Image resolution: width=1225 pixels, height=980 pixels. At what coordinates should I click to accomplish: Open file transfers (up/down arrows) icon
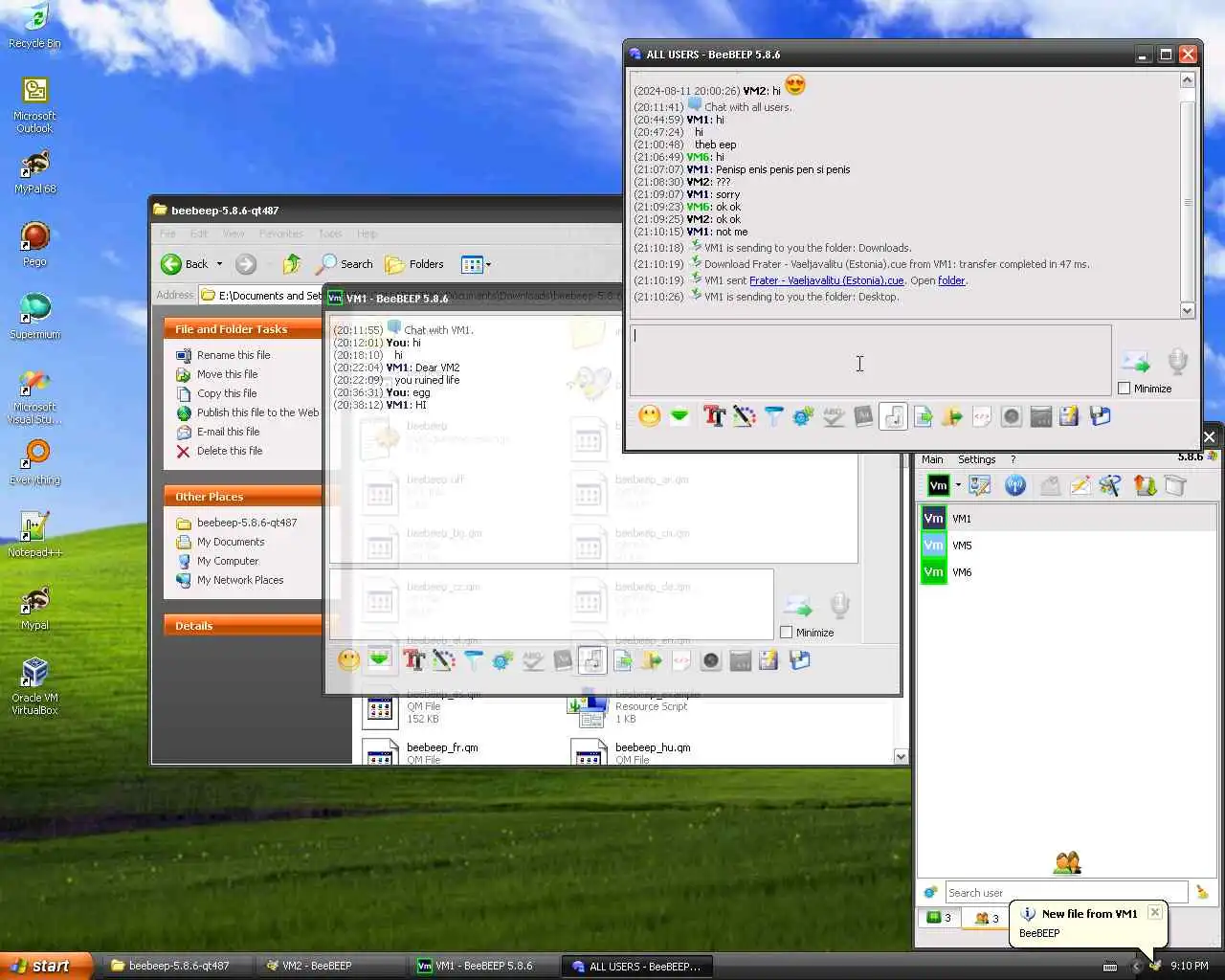point(1146,485)
